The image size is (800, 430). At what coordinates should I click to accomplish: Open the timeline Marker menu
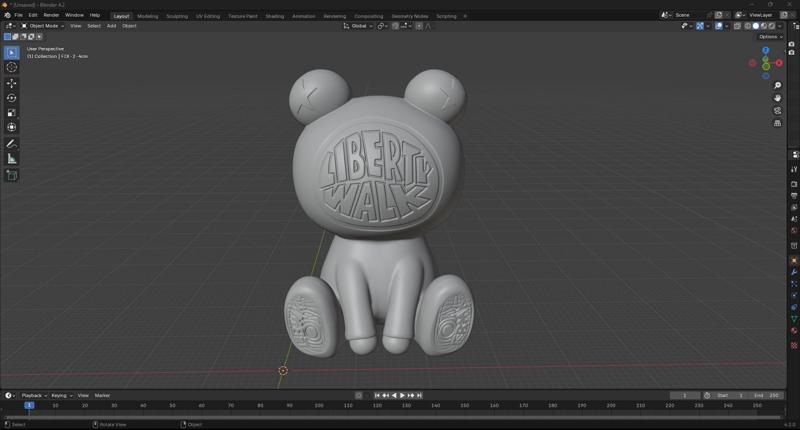tap(102, 395)
